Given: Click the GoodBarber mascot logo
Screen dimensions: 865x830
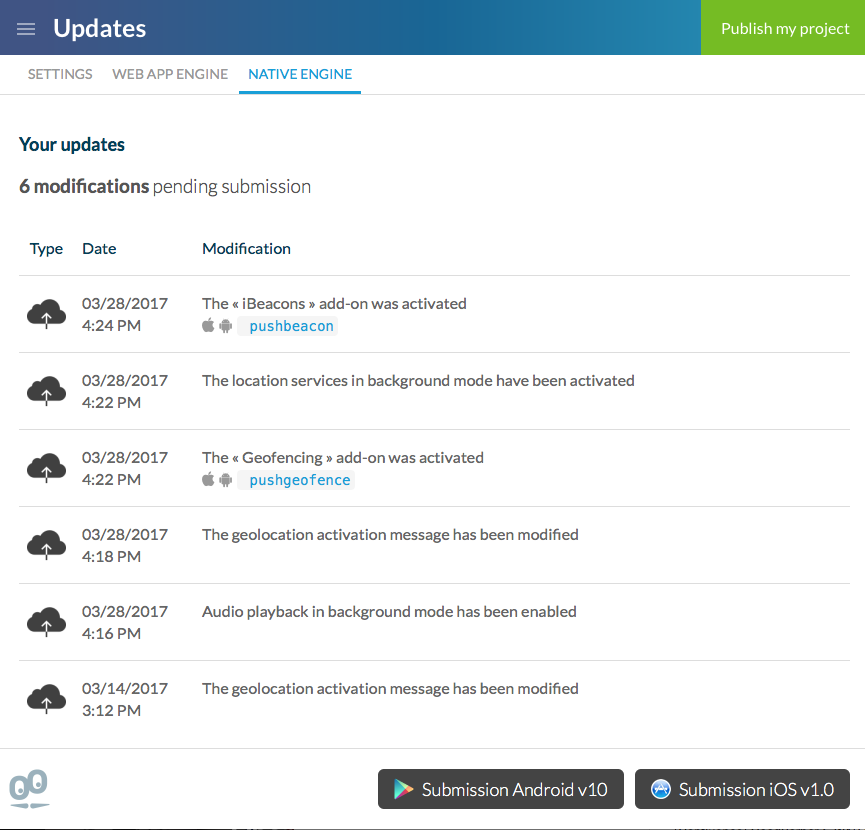Looking at the screenshot, I should click(29, 788).
